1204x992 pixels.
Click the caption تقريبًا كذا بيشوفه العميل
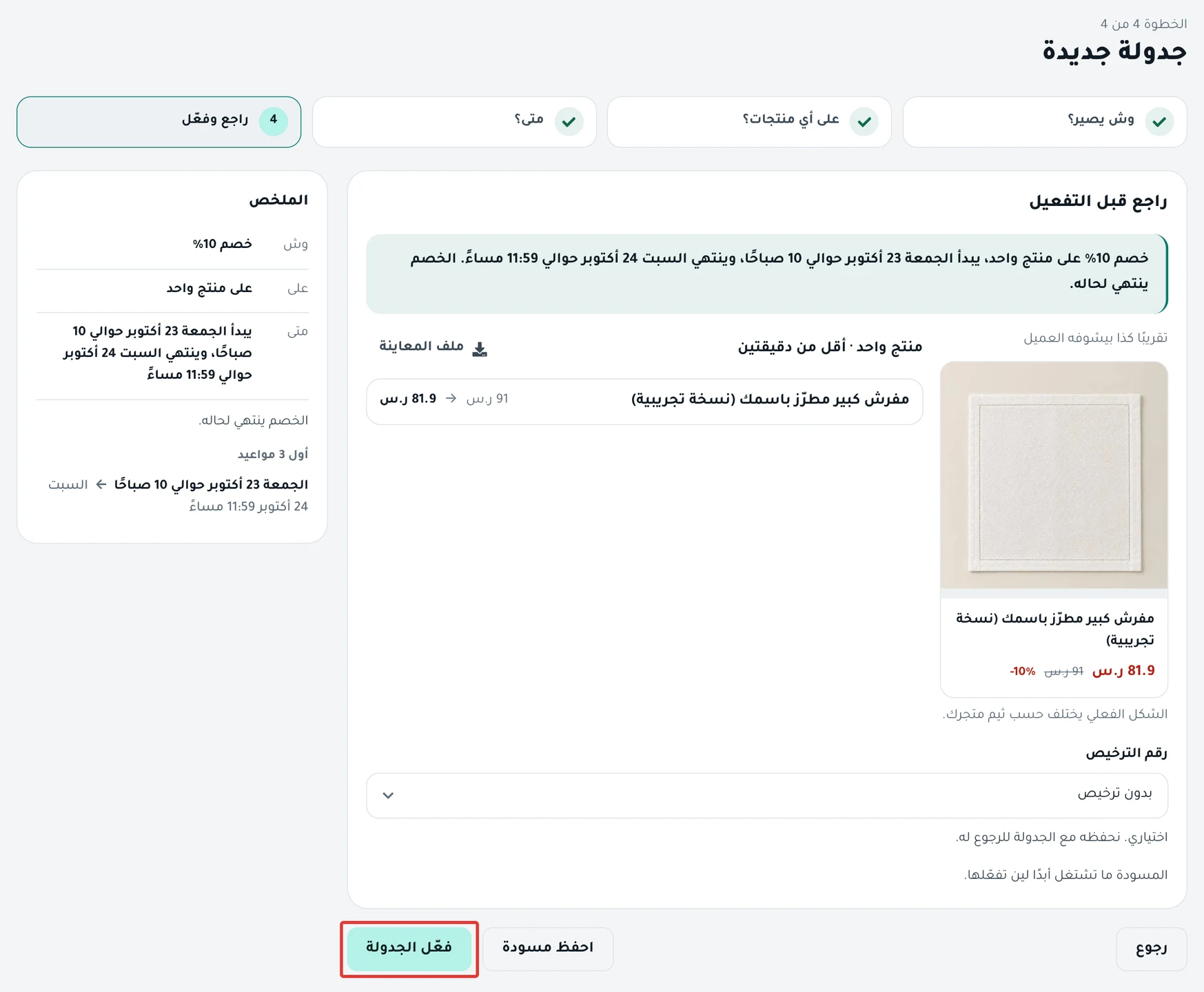1095,338
